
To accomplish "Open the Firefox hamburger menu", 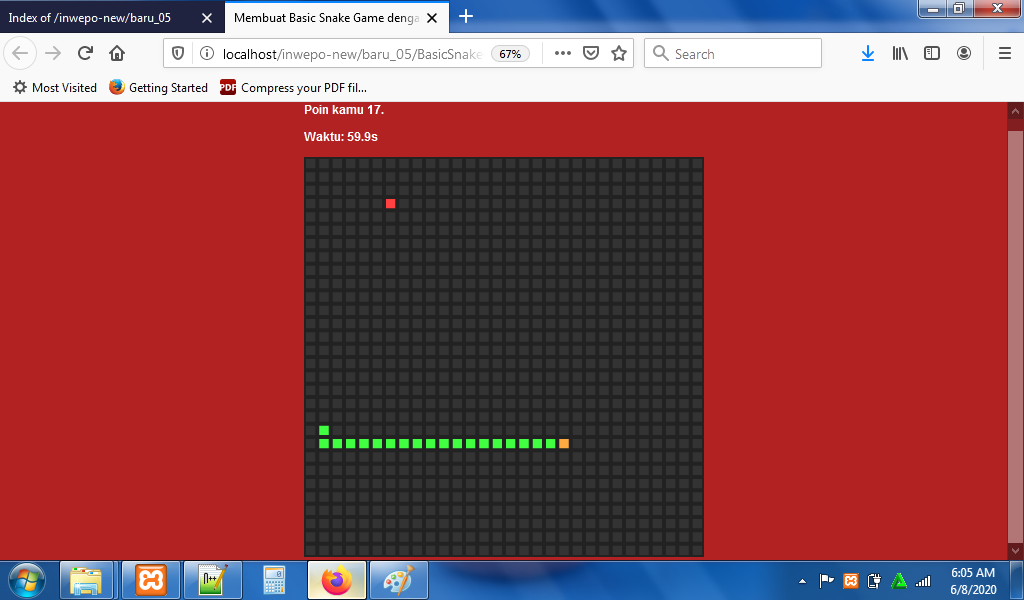I will 1005,54.
